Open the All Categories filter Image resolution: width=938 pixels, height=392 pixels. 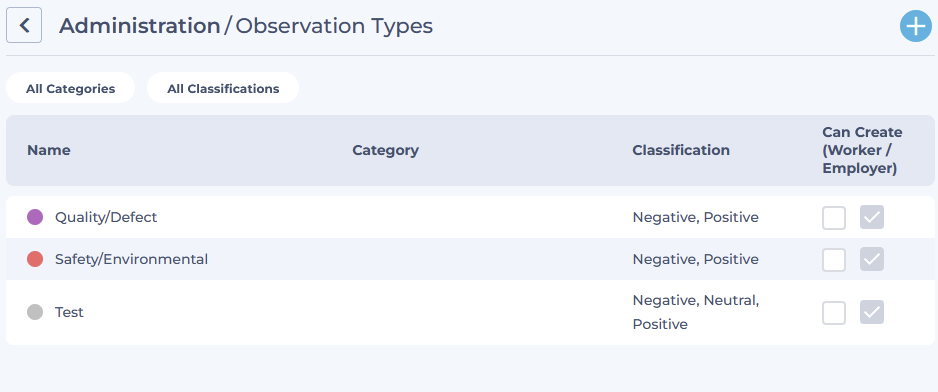(x=71, y=89)
